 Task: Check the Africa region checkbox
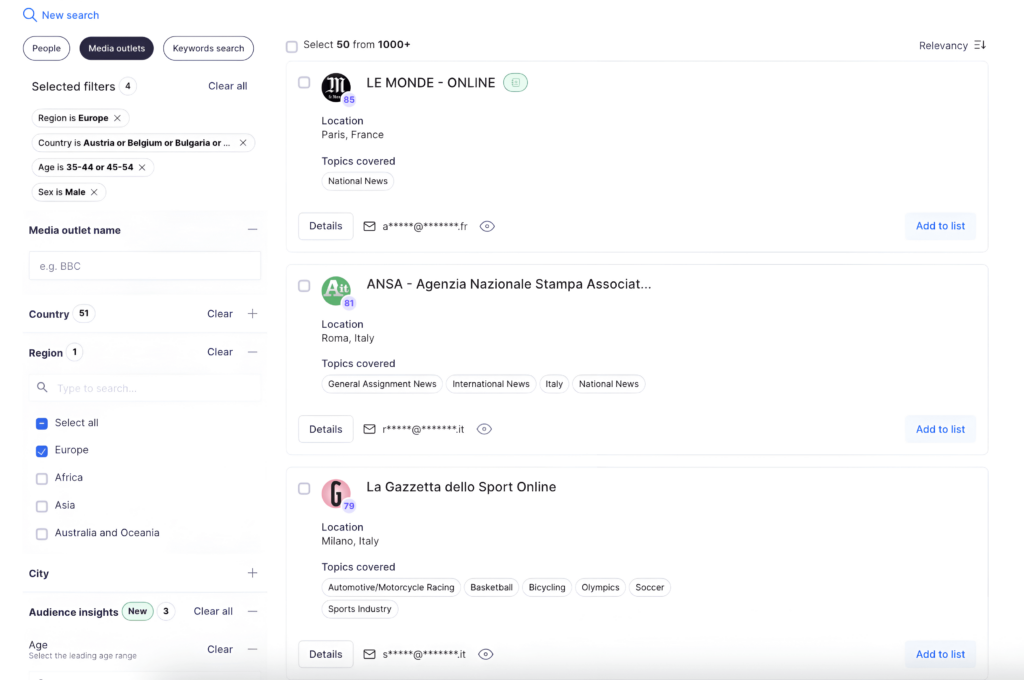42,478
